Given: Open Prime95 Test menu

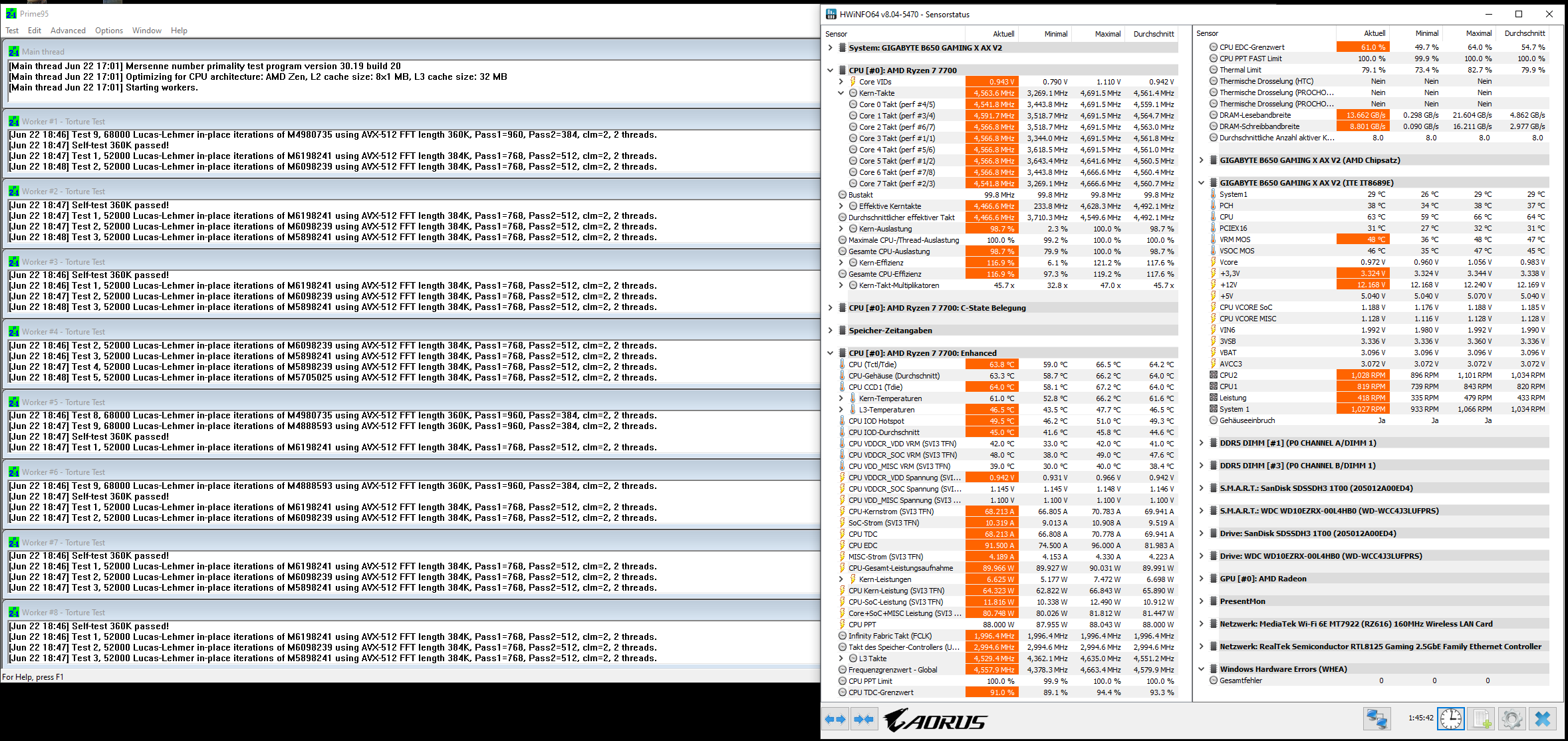Looking at the screenshot, I should pyautogui.click(x=12, y=31).
